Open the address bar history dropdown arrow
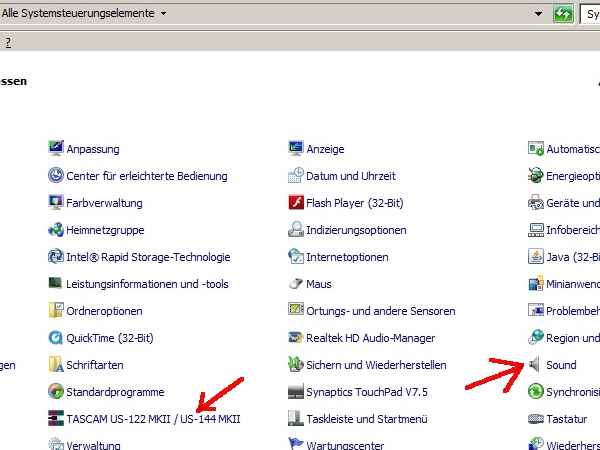600x450 pixels. pyautogui.click(x=538, y=14)
